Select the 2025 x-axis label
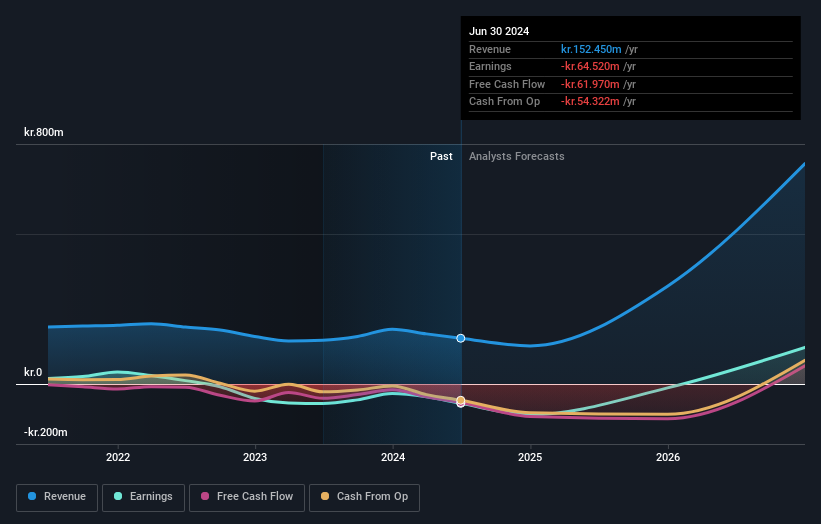The width and height of the screenshot is (821, 524). [530, 457]
